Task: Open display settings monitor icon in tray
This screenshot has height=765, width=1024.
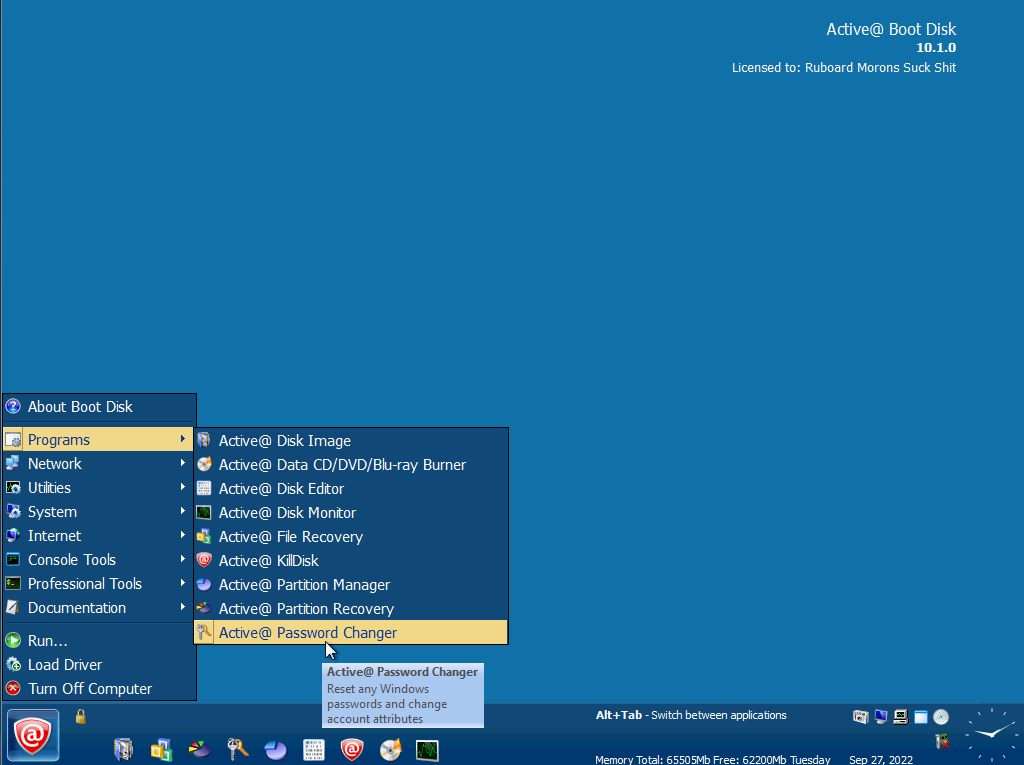Action: coord(880,715)
